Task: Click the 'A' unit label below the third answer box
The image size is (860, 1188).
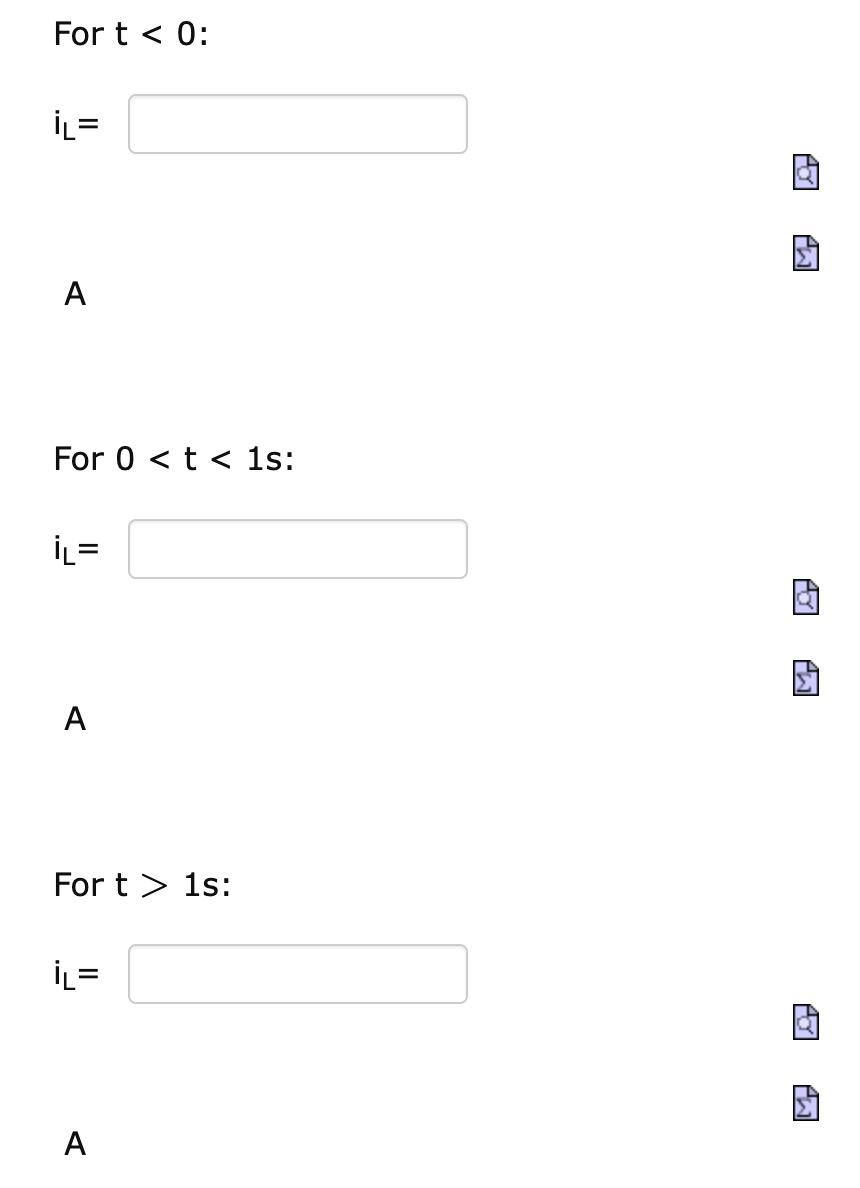Action: [x=75, y=1143]
